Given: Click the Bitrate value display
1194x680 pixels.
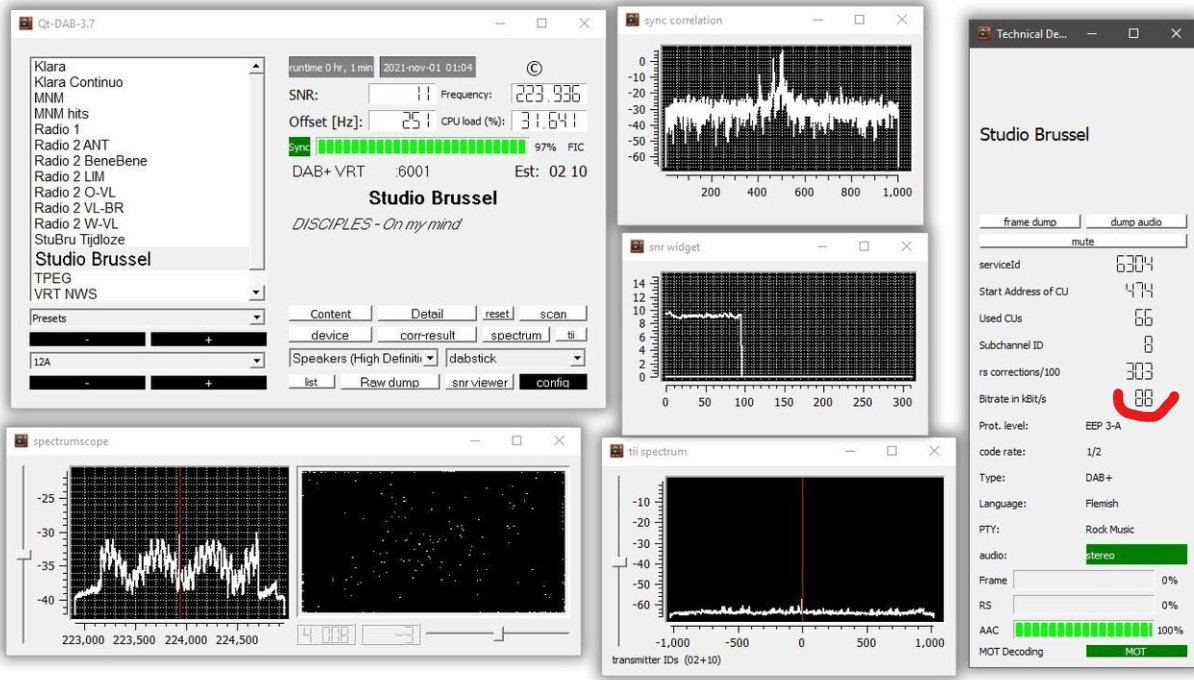Looking at the screenshot, I should pyautogui.click(x=1143, y=398).
